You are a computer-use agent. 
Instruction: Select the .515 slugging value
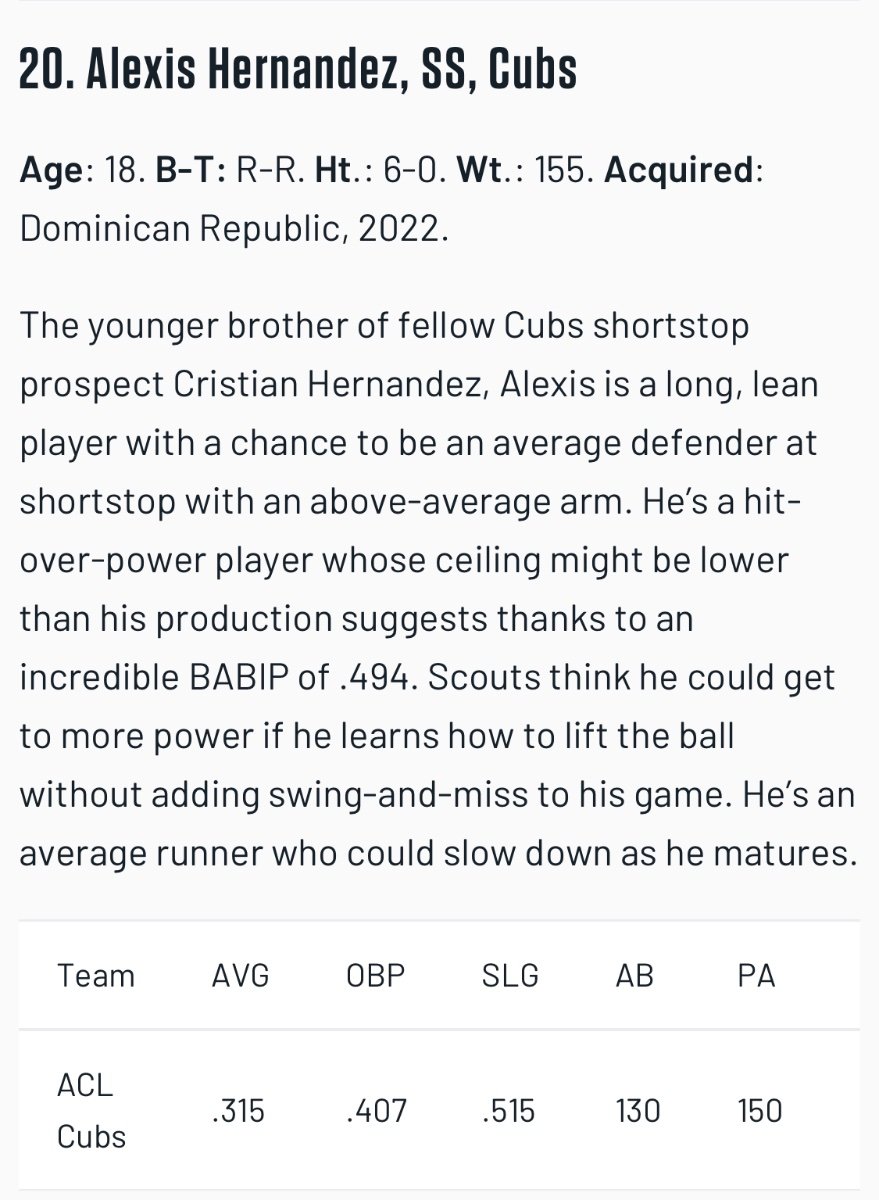coord(510,1111)
